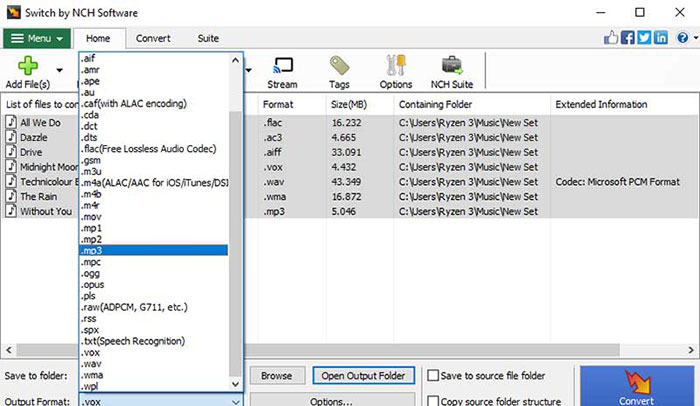Open the Tags icon in toolbar
700x406 pixels.
pyautogui.click(x=339, y=66)
